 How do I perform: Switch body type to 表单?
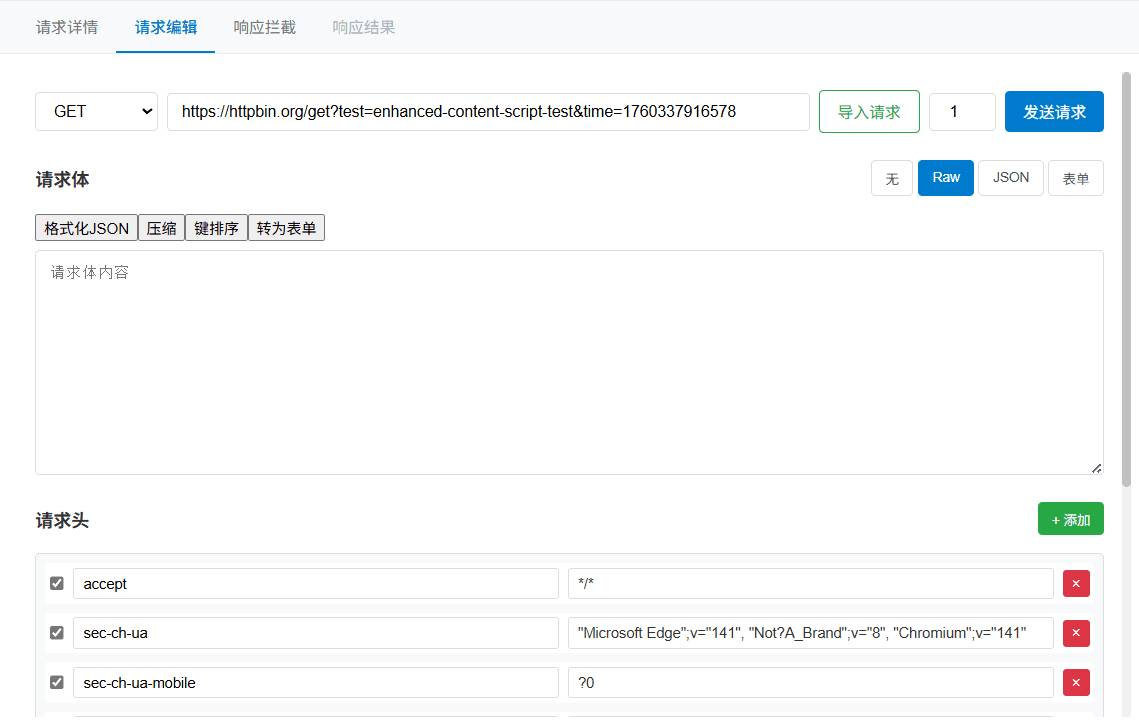click(x=1075, y=179)
